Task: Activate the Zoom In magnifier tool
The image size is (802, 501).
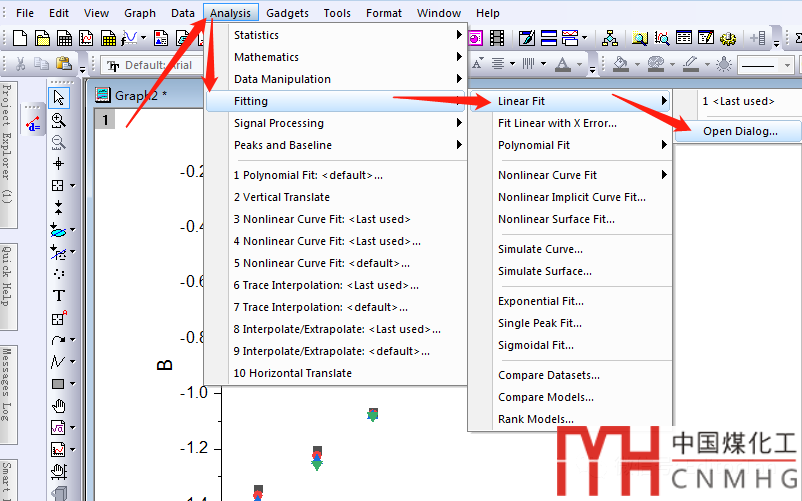Action: (x=59, y=119)
